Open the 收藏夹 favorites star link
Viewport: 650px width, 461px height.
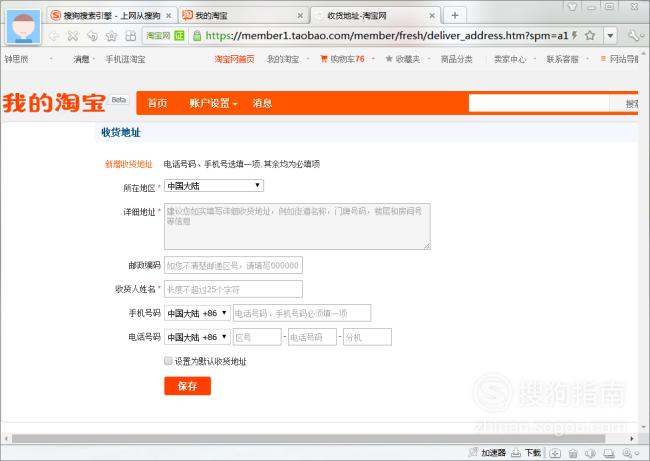pos(403,59)
